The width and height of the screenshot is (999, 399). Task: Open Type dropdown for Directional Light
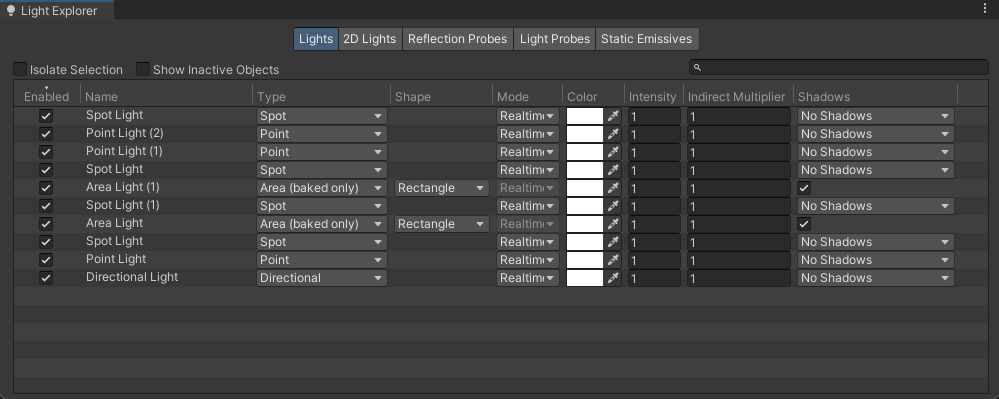pos(322,278)
